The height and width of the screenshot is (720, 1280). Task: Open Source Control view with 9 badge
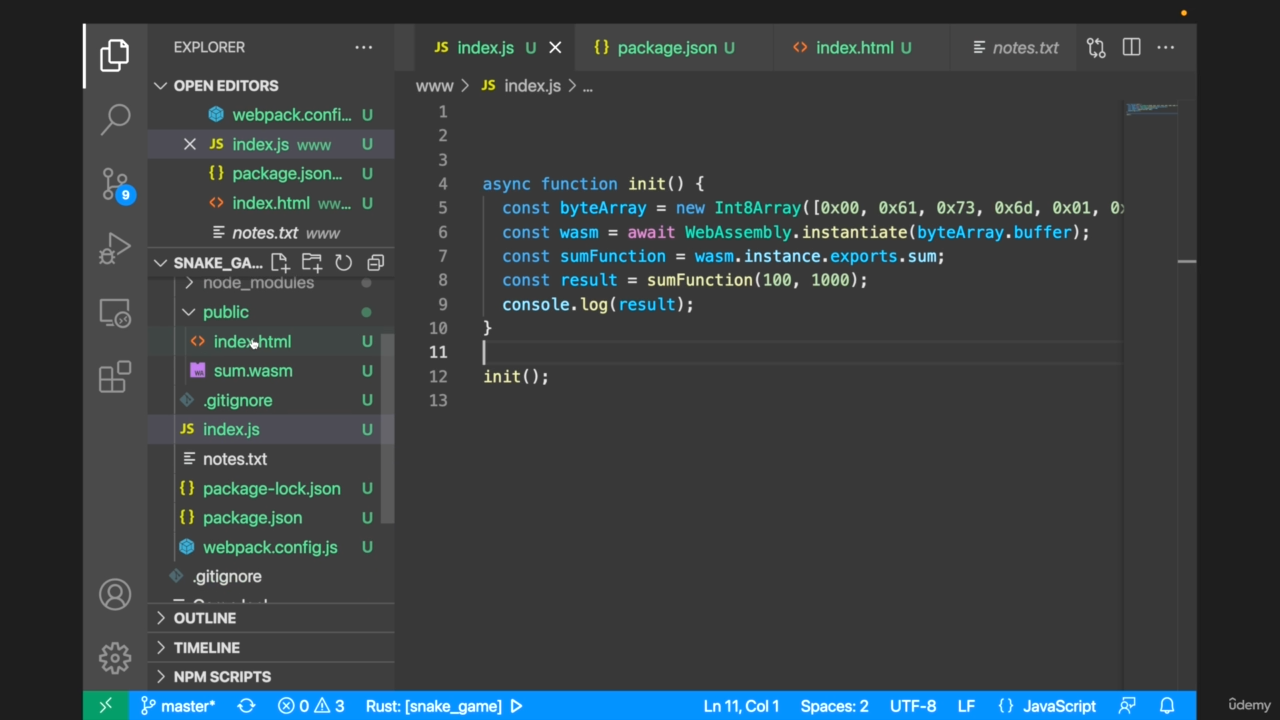point(115,184)
